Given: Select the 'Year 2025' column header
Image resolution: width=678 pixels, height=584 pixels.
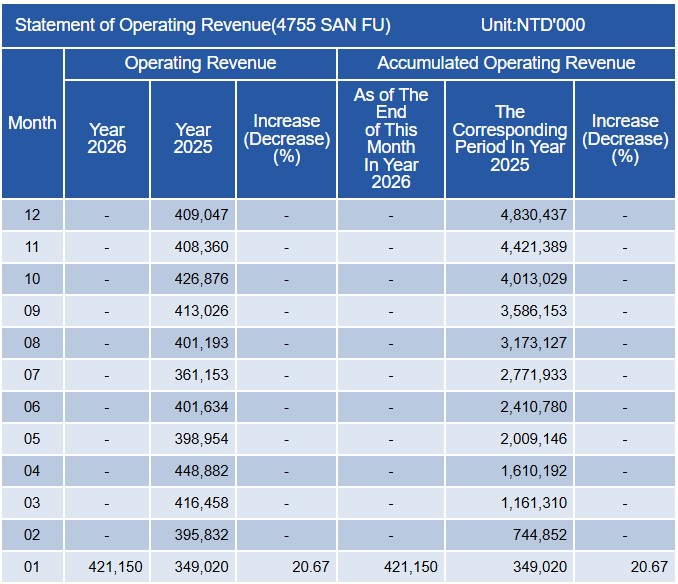Looking at the screenshot, I should pyautogui.click(x=193, y=138).
